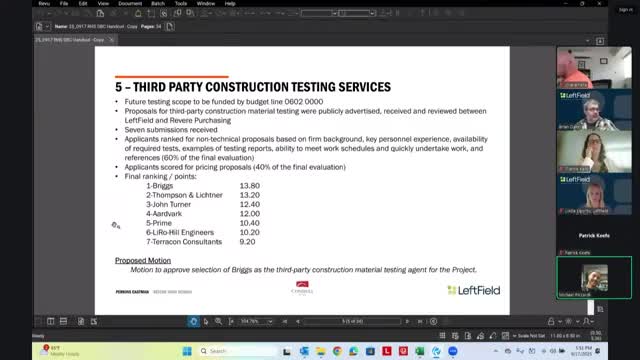Launch Chrome from the taskbar
The image size is (640, 360).
(x=337, y=351)
